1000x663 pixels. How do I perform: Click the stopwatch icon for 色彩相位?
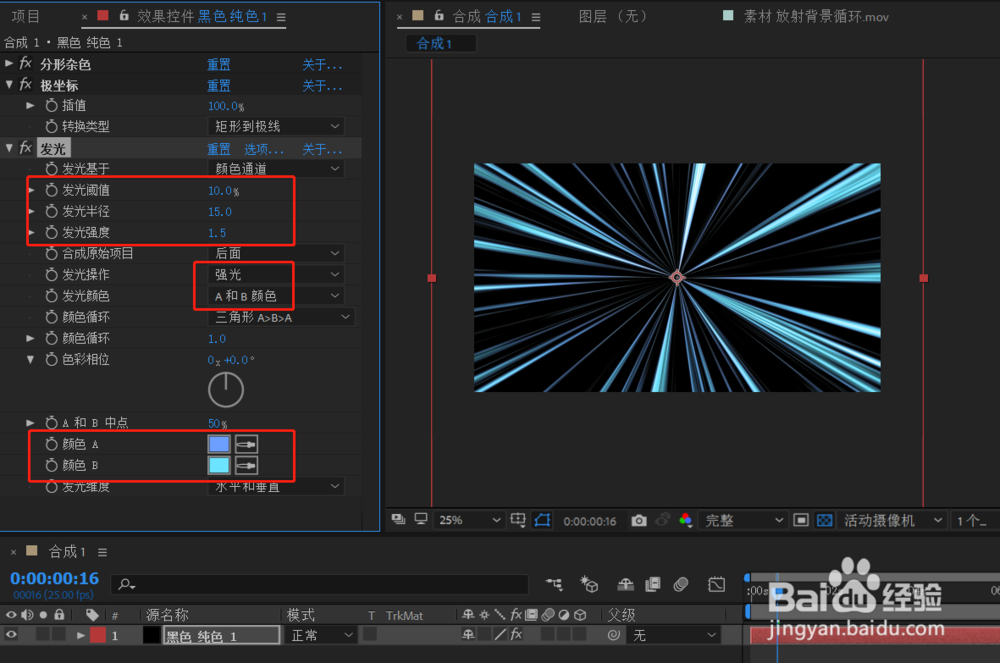[52, 360]
